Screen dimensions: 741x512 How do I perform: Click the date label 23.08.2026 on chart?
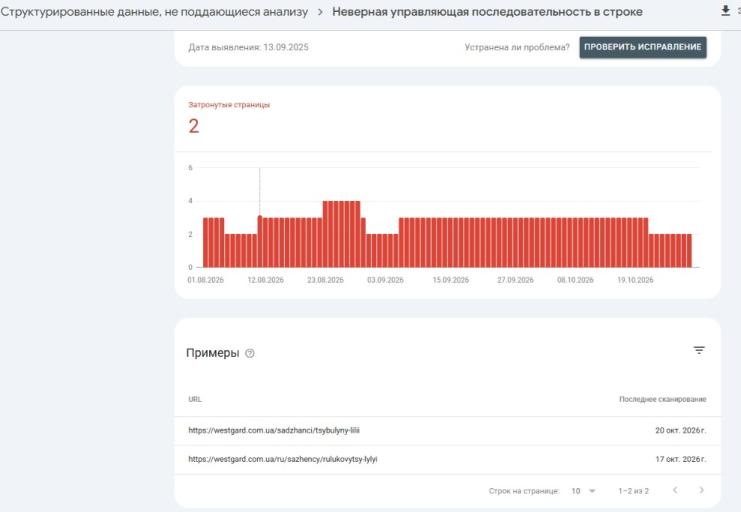pos(325,280)
